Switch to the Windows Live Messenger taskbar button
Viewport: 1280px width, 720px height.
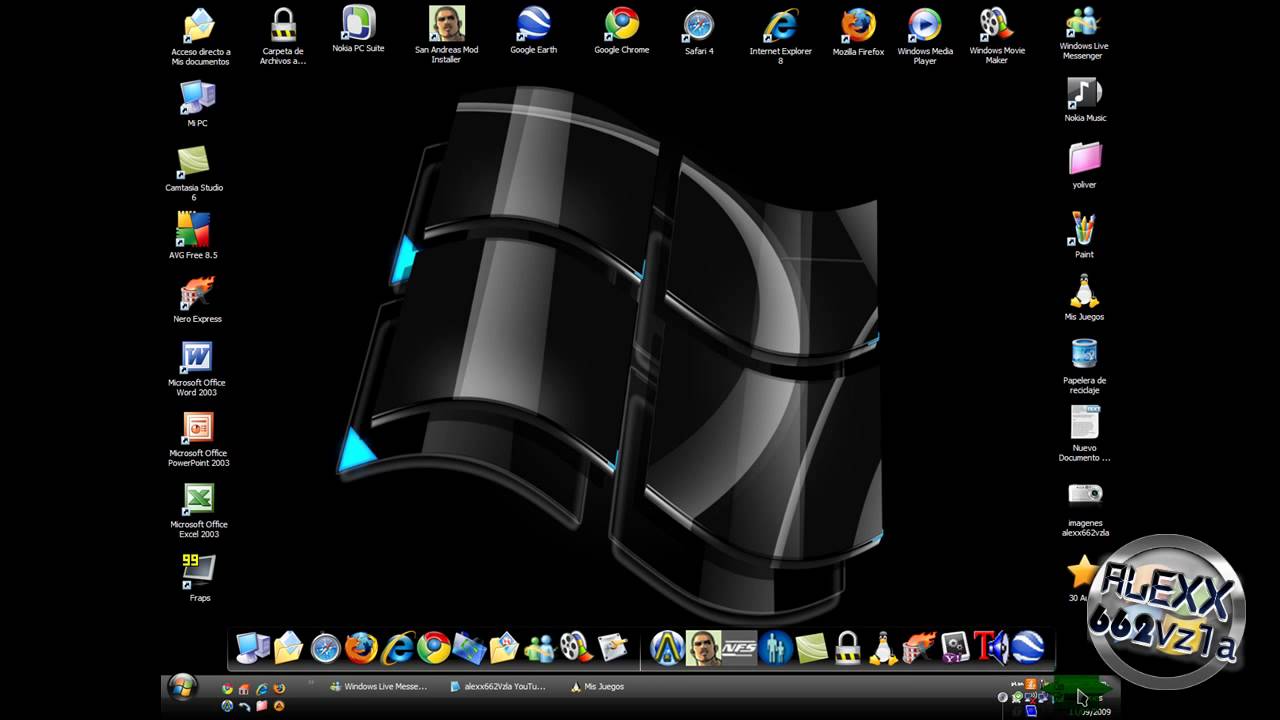coord(378,687)
